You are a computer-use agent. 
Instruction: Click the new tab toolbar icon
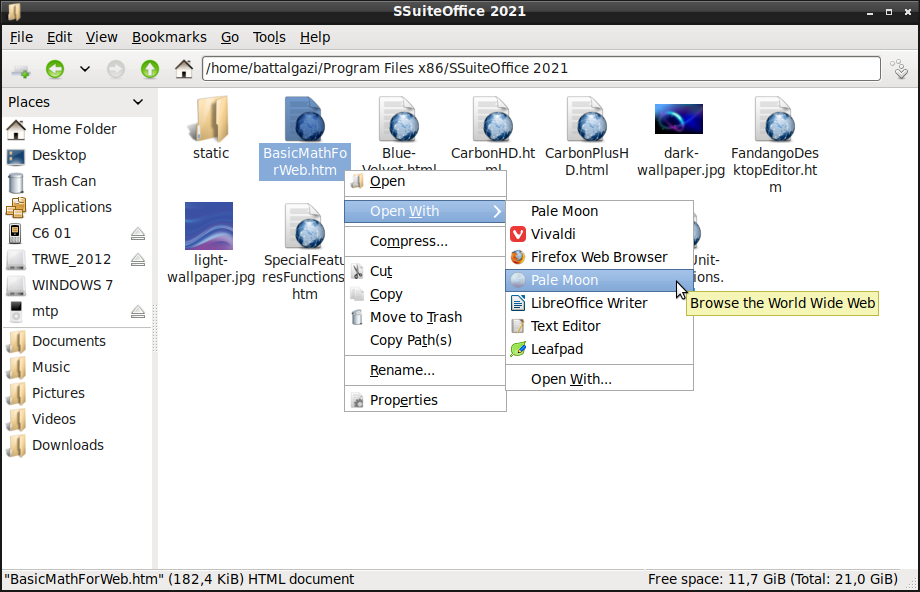pos(21,69)
